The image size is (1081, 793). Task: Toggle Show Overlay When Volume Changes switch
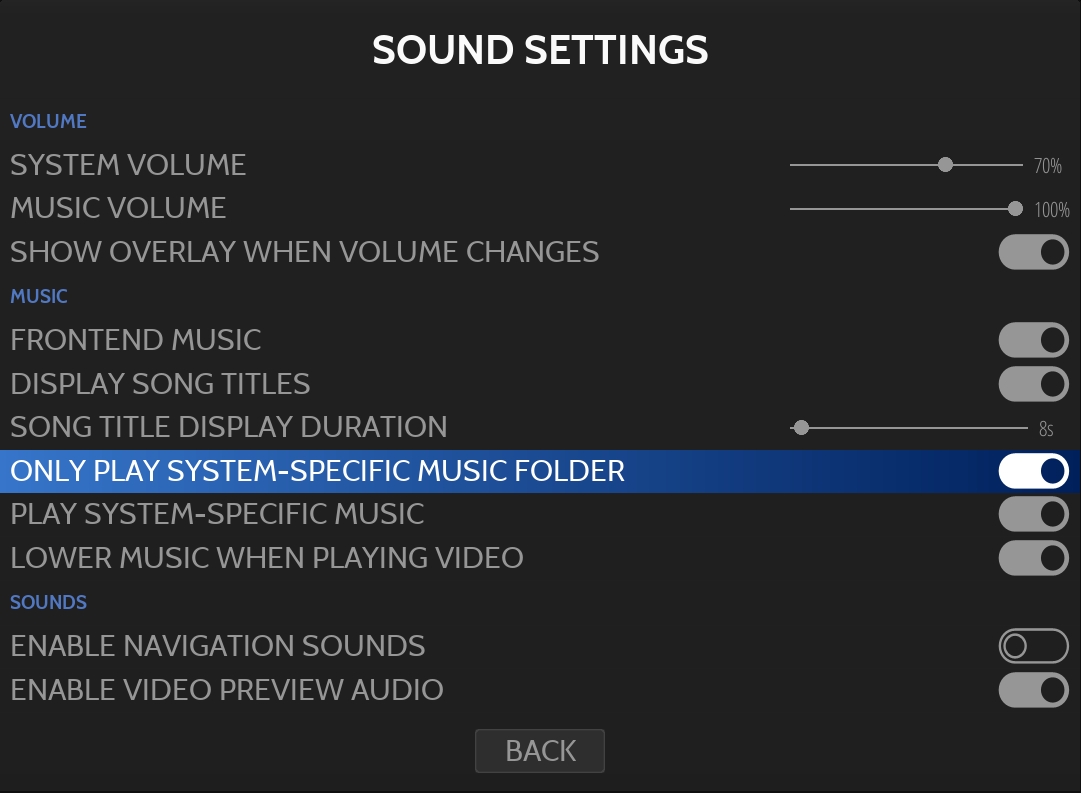(1033, 252)
